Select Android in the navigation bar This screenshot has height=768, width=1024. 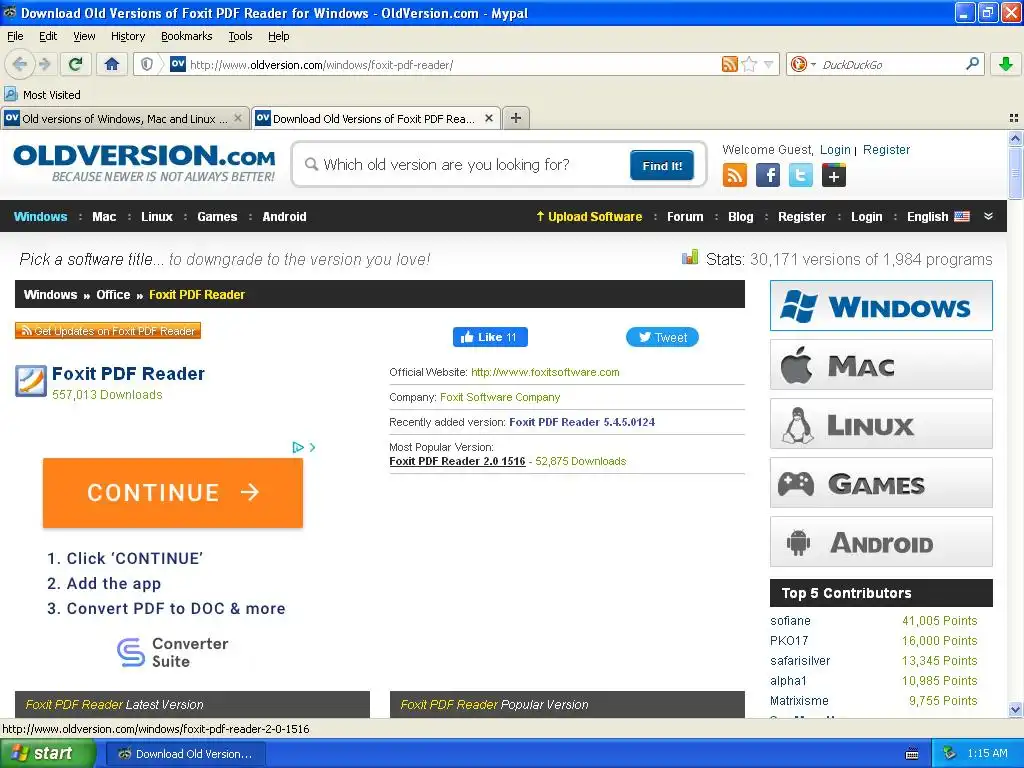(x=284, y=217)
